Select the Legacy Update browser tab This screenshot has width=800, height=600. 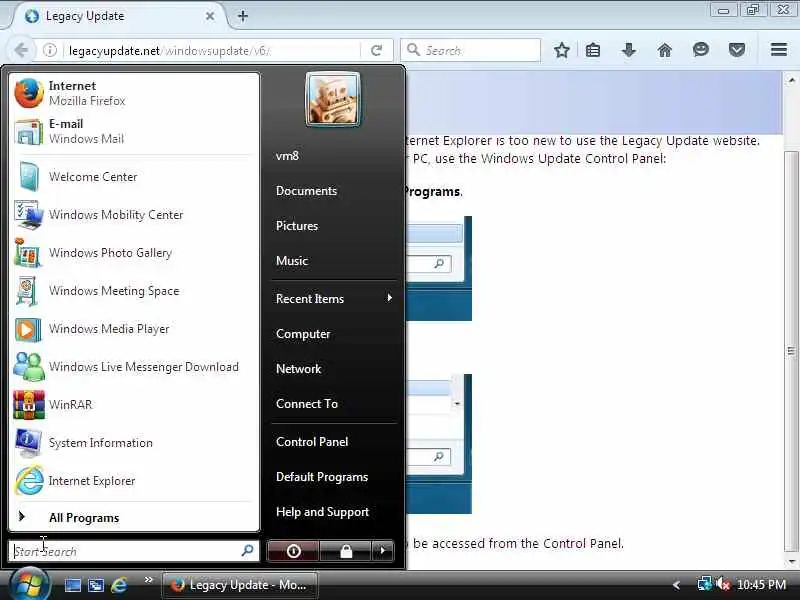coord(117,16)
